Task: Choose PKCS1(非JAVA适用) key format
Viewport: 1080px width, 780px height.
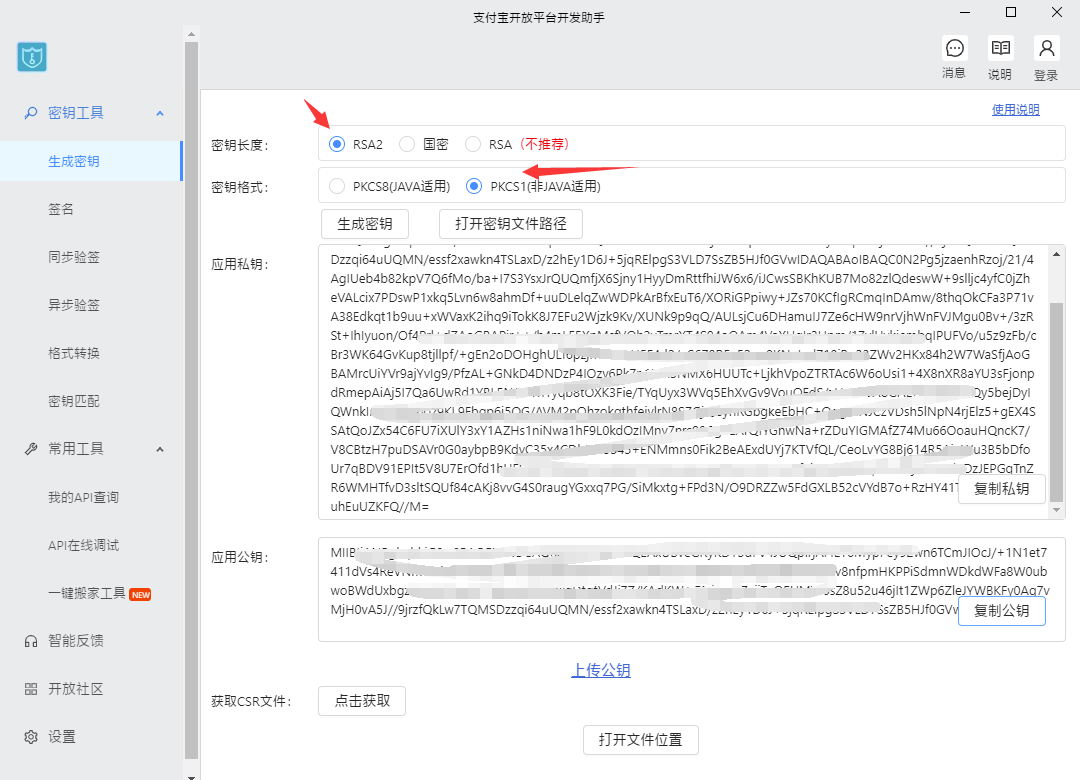Action: pos(474,186)
